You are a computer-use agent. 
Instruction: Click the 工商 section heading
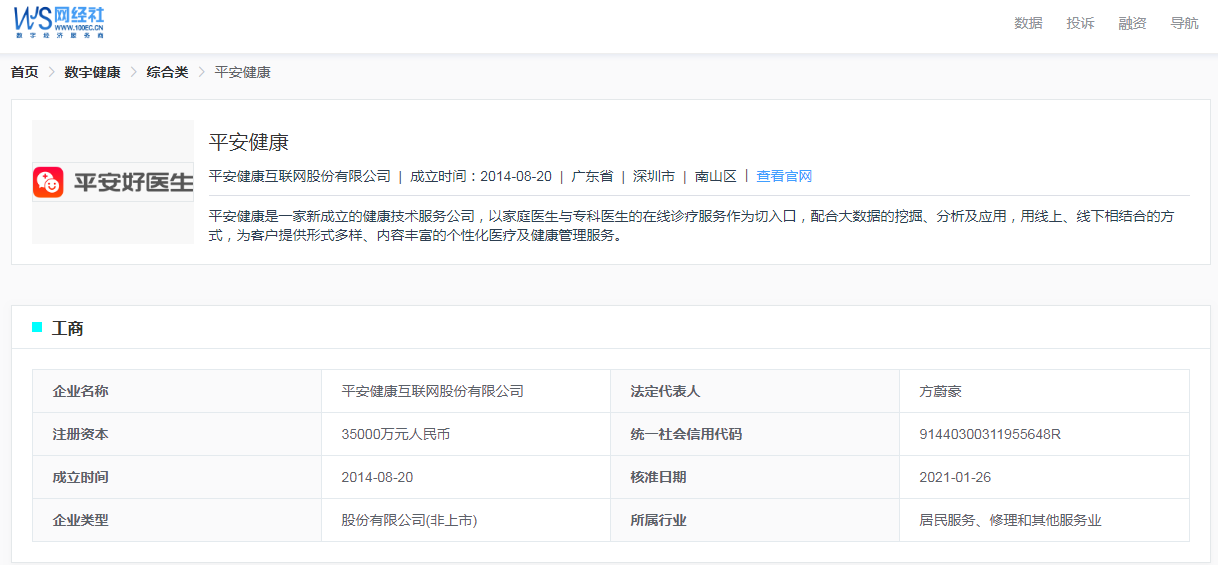pyautogui.click(x=68, y=328)
